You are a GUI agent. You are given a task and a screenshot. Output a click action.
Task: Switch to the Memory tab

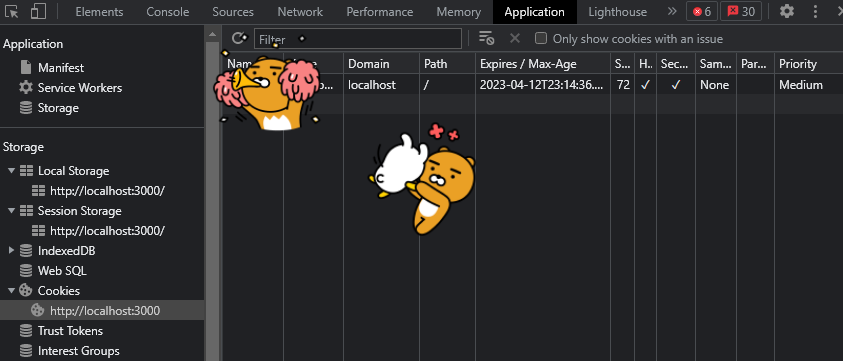(459, 12)
